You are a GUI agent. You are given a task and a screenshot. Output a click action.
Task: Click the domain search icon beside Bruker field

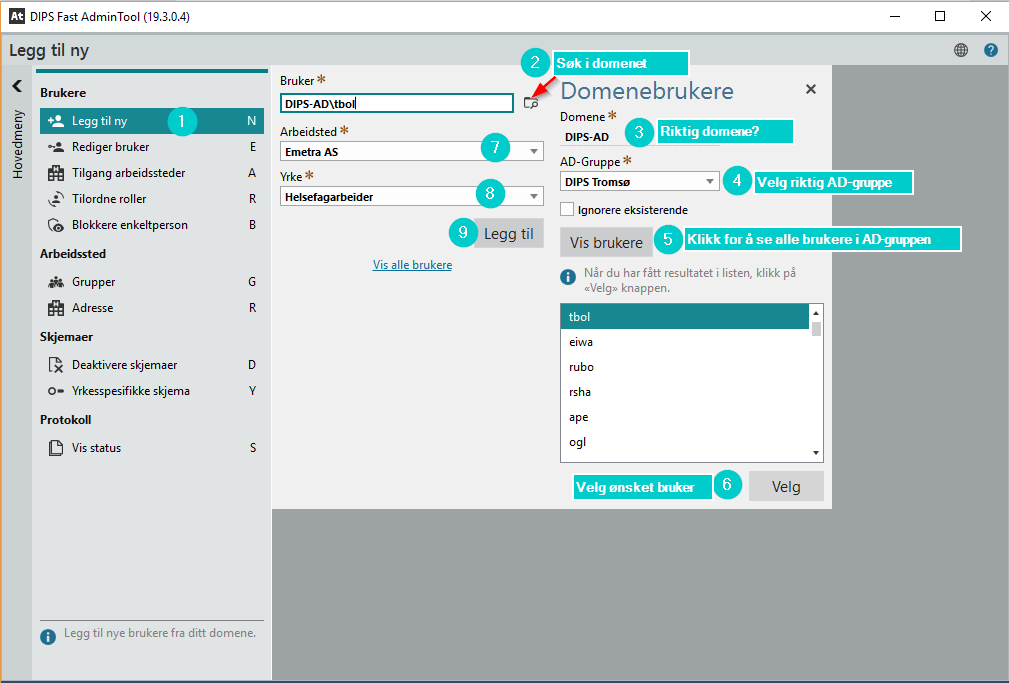pos(531,103)
